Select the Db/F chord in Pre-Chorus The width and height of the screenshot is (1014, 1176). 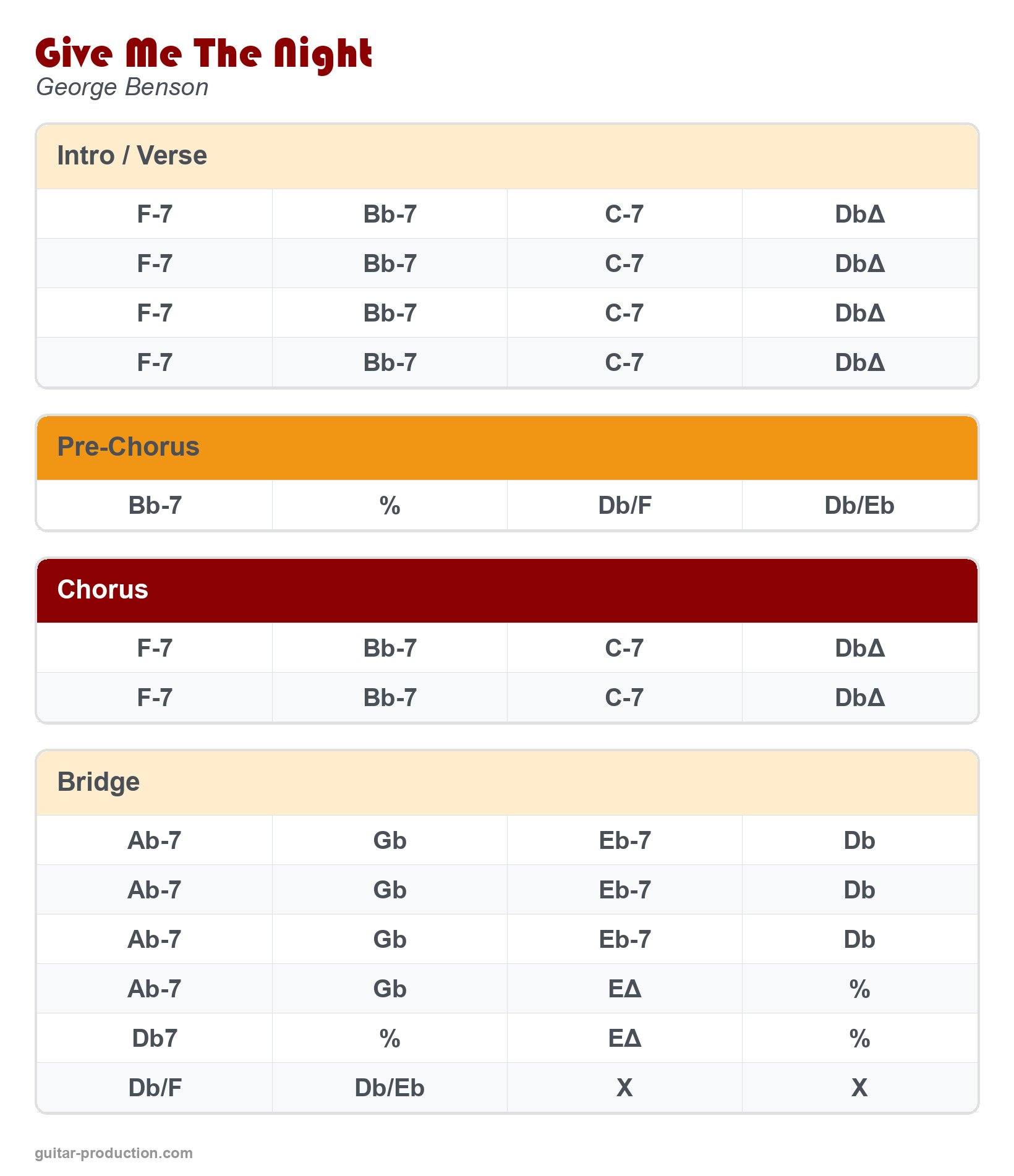point(624,506)
